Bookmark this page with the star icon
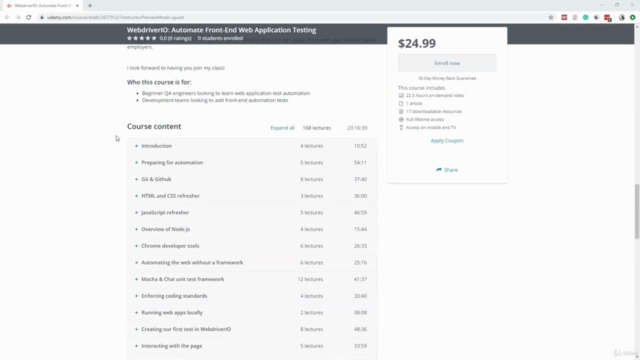Image resolution: width=640 pixels, height=360 pixels. 551,18
